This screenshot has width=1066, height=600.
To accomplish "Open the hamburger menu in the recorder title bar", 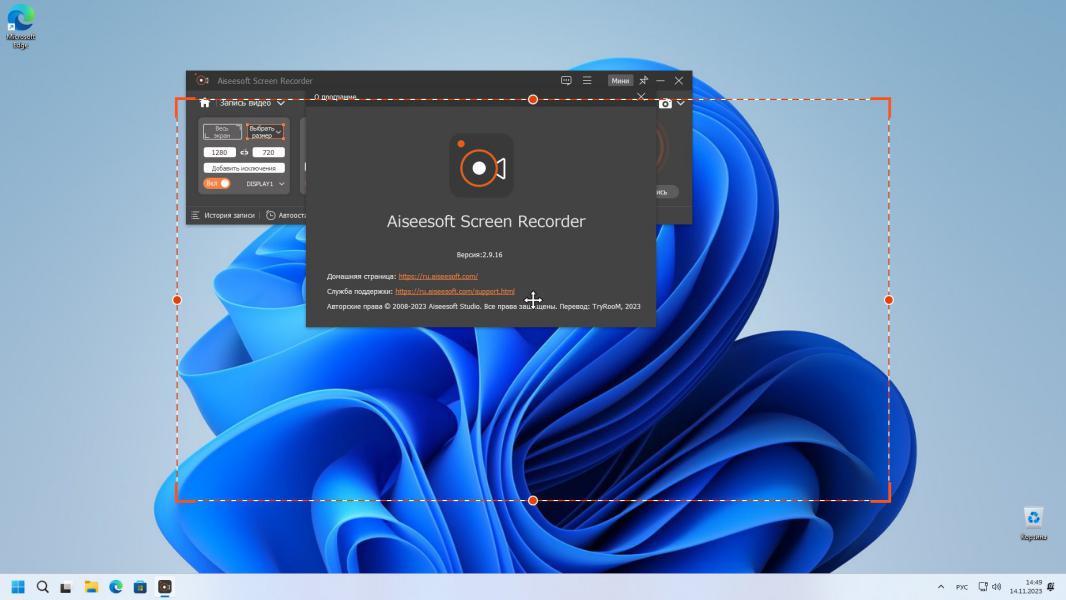I will coord(587,80).
